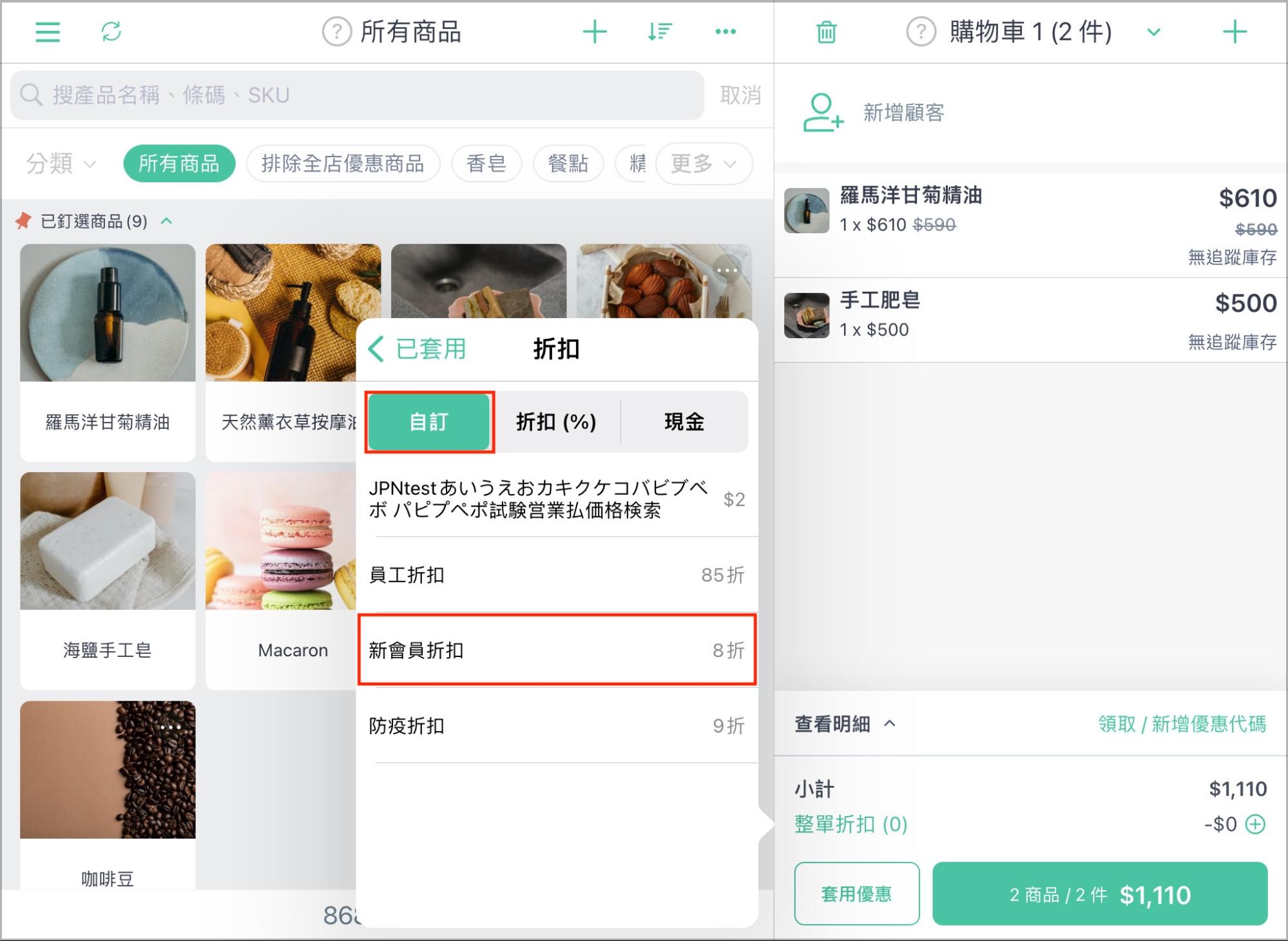Add new product with plus icon
The height and width of the screenshot is (941, 1288).
coord(594,32)
